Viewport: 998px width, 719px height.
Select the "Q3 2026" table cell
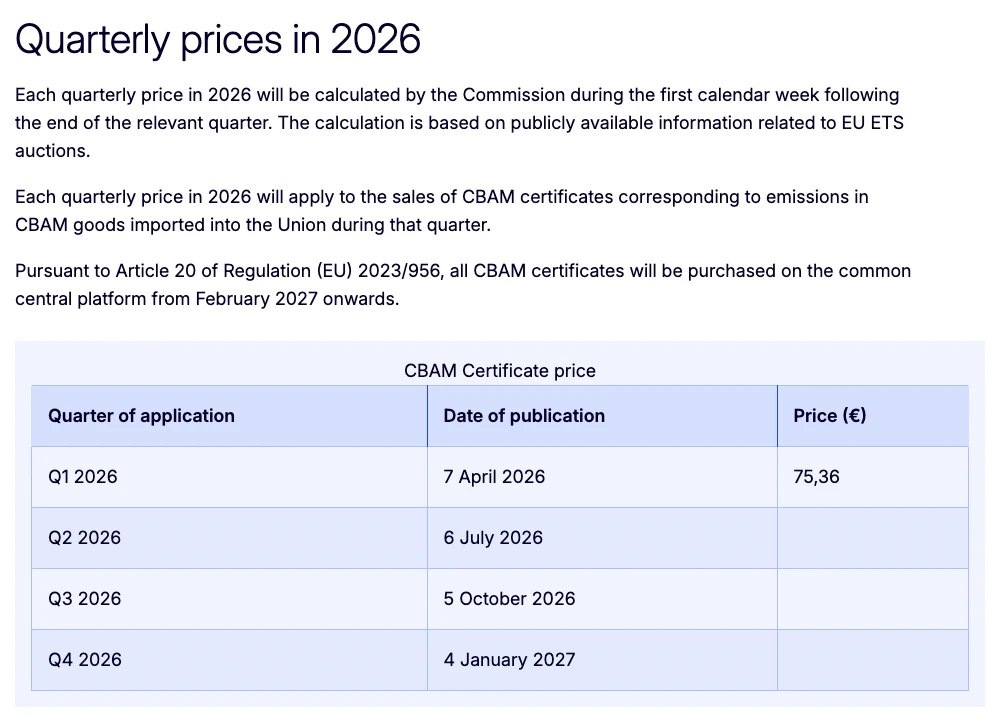pyautogui.click(x=84, y=599)
